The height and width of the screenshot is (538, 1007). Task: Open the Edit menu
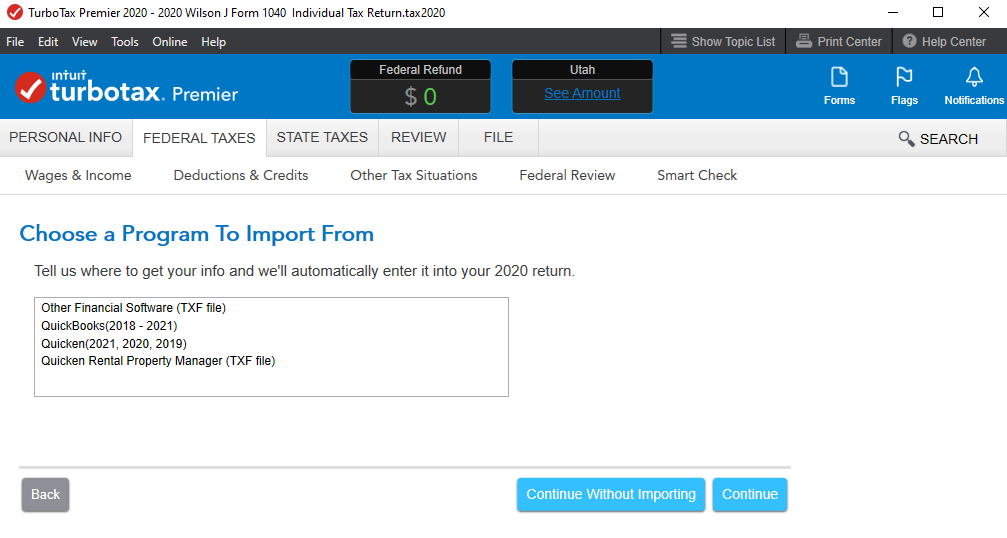coord(48,42)
